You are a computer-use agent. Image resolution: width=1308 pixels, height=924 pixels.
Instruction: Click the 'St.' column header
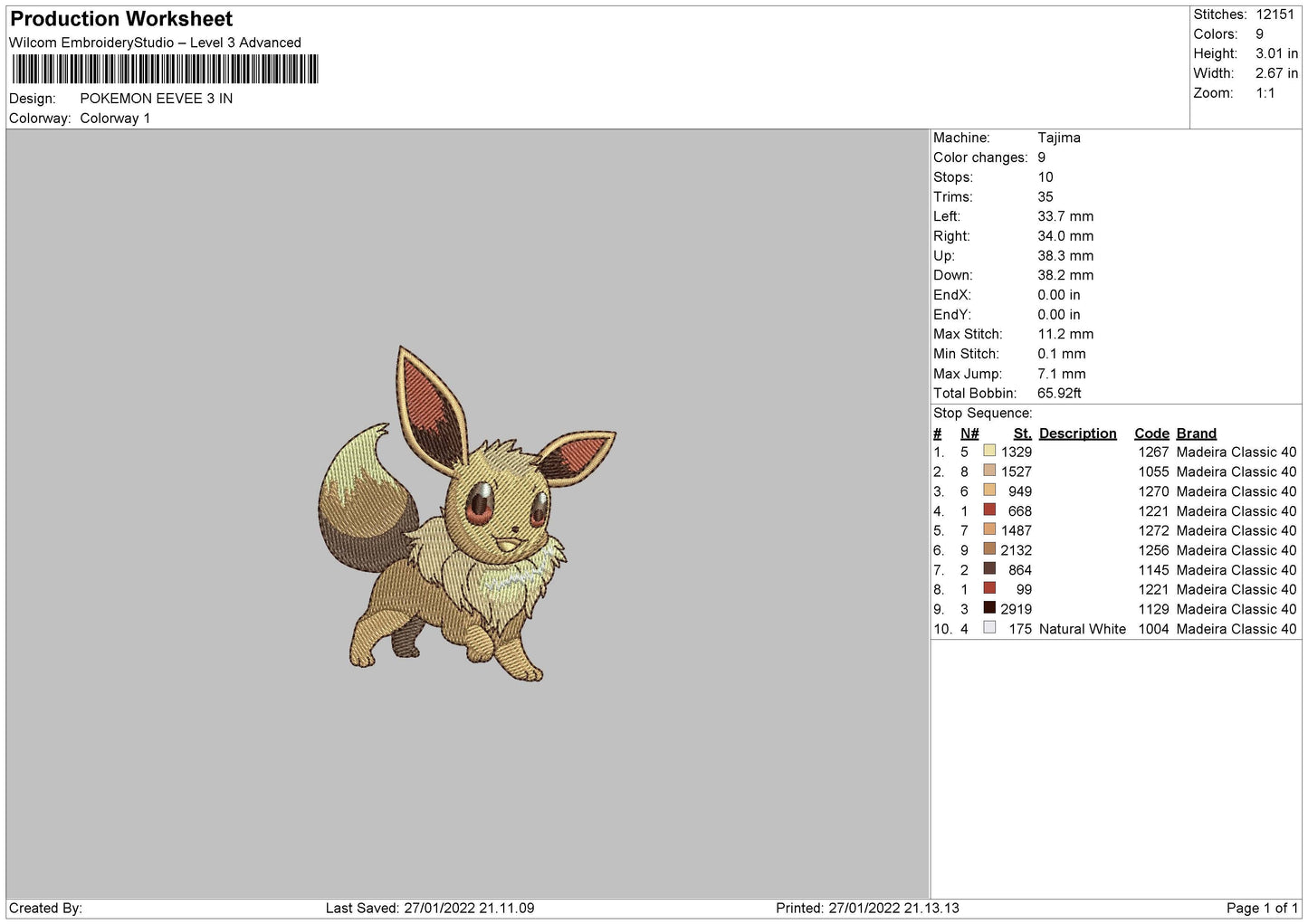point(1023,433)
